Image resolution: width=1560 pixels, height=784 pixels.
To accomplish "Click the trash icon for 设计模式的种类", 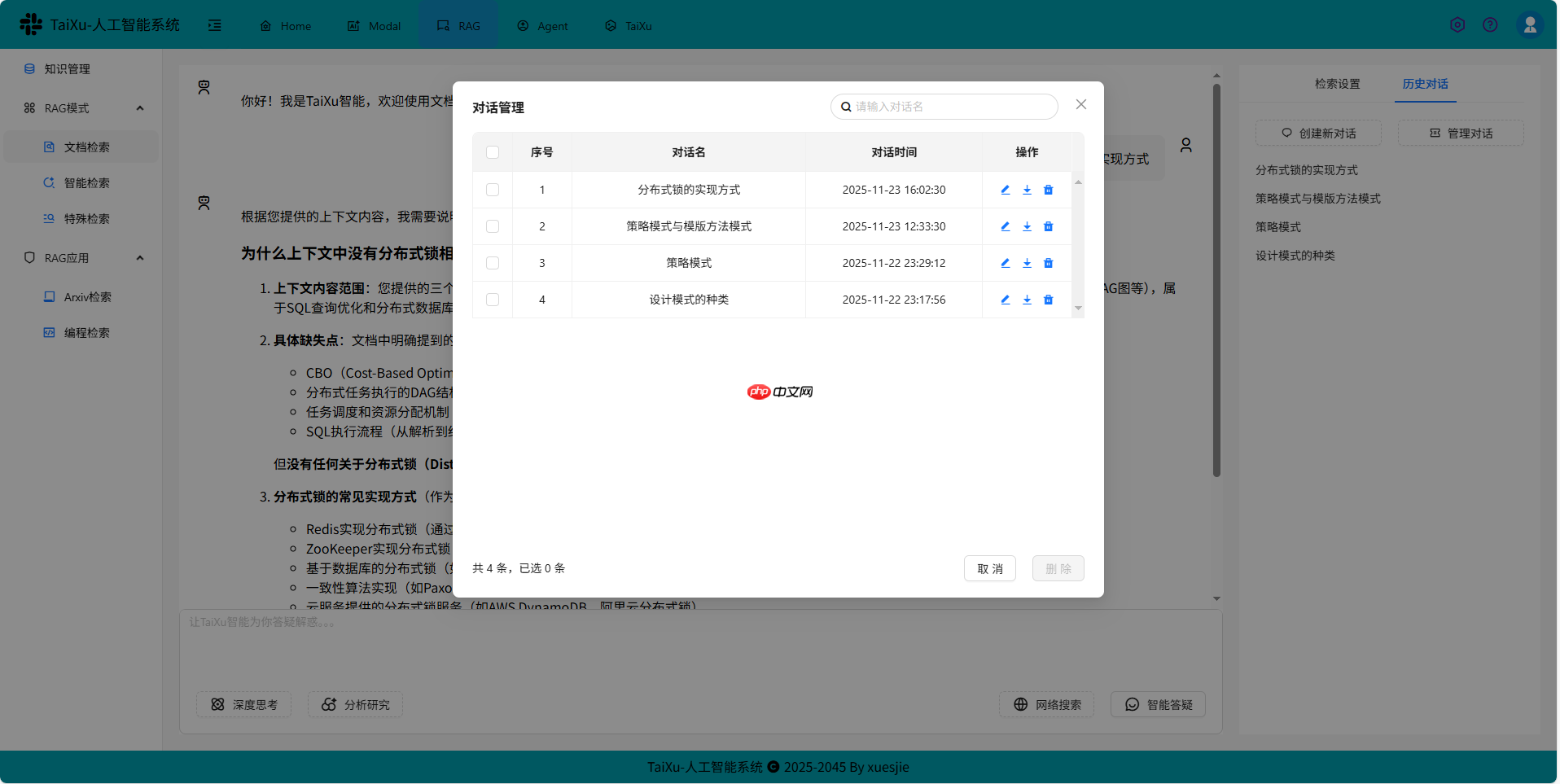I will (x=1048, y=300).
